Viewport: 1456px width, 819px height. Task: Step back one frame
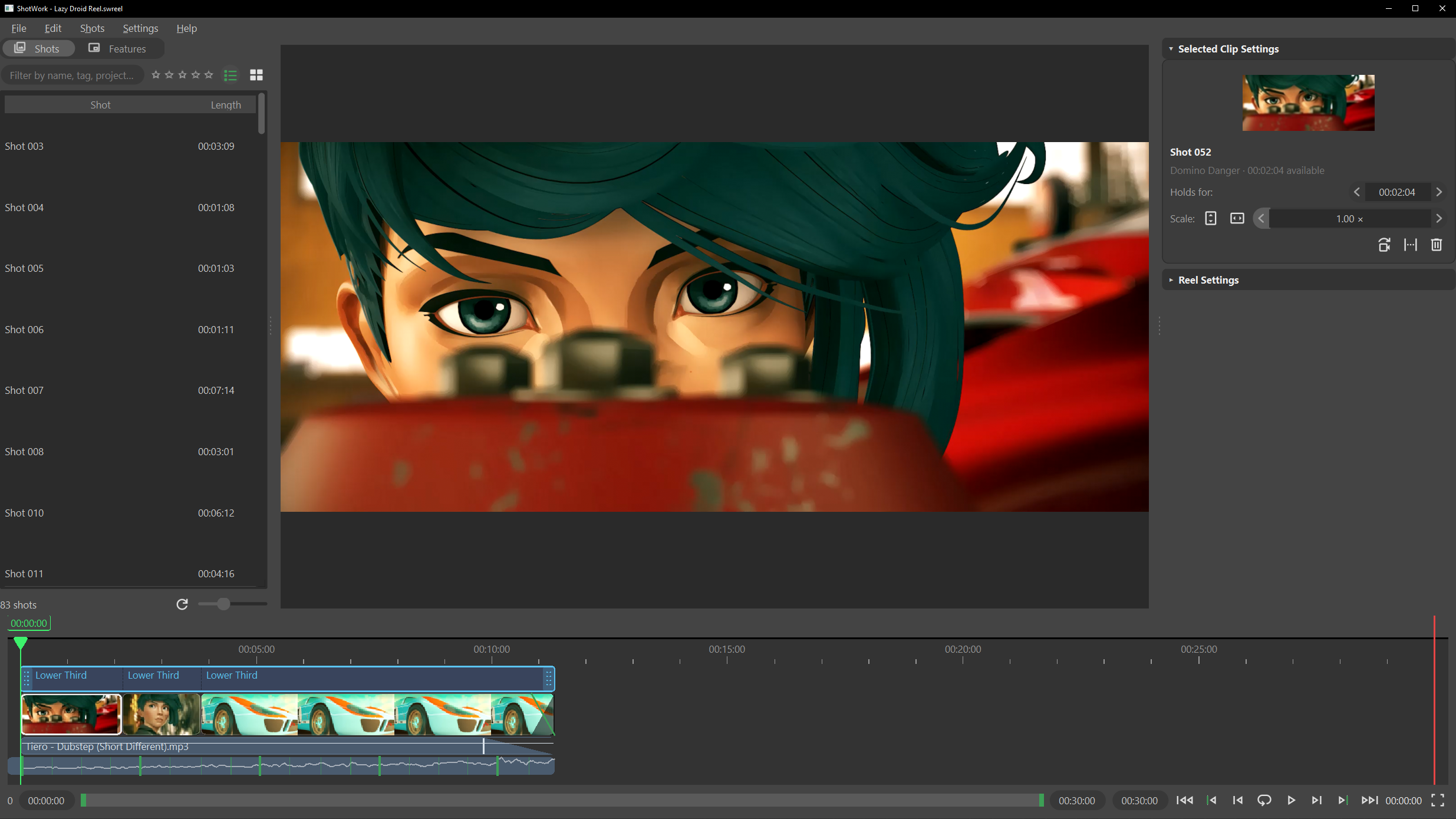click(x=1238, y=800)
